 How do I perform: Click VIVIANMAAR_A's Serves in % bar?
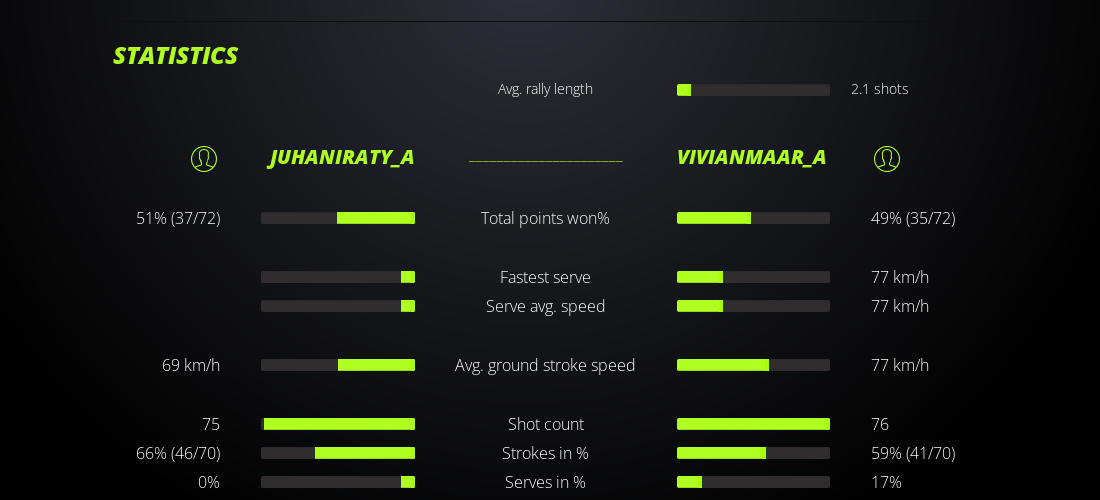click(753, 482)
